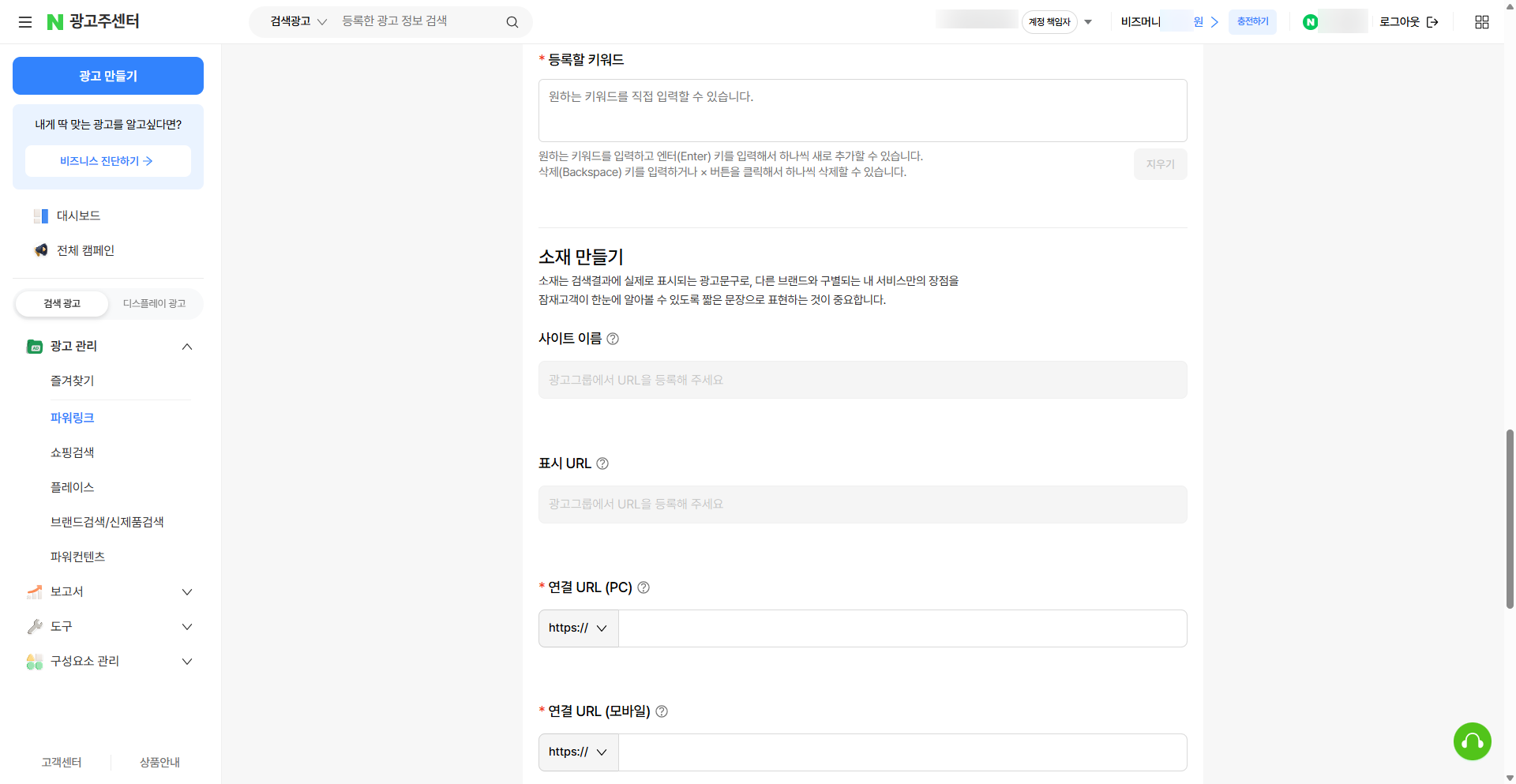Click the 연결 URL (PC) input field
Image resolution: width=1516 pixels, height=784 pixels.
pyautogui.click(x=902, y=628)
